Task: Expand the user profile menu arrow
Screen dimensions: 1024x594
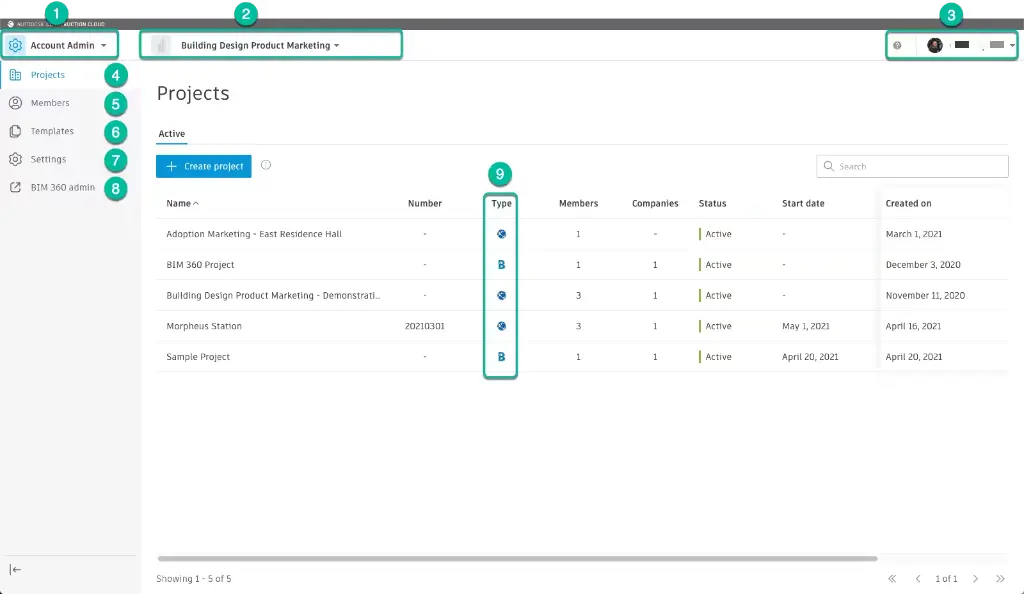Action: coord(1012,45)
